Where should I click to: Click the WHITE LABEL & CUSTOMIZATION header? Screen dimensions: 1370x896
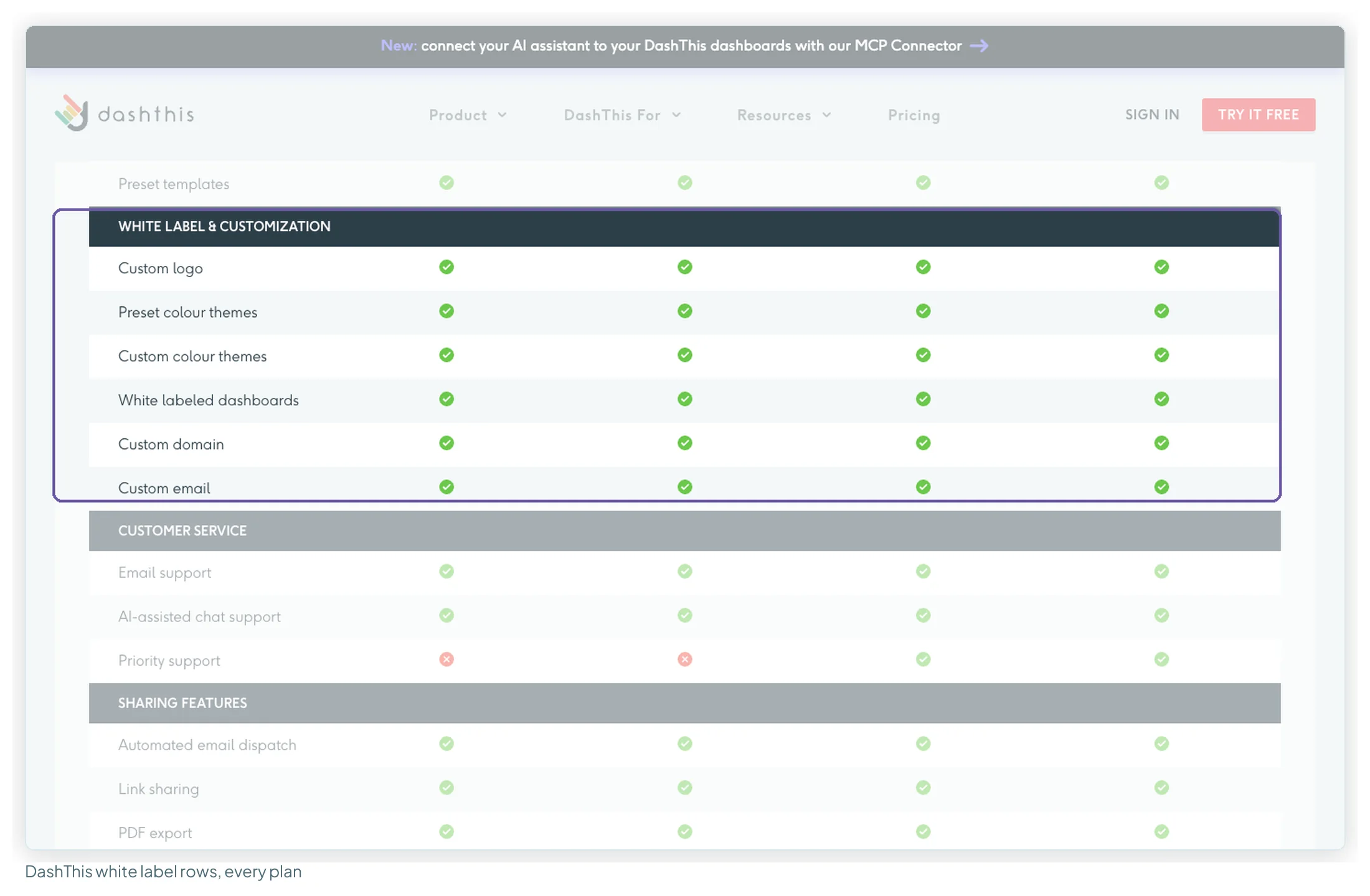pos(684,227)
